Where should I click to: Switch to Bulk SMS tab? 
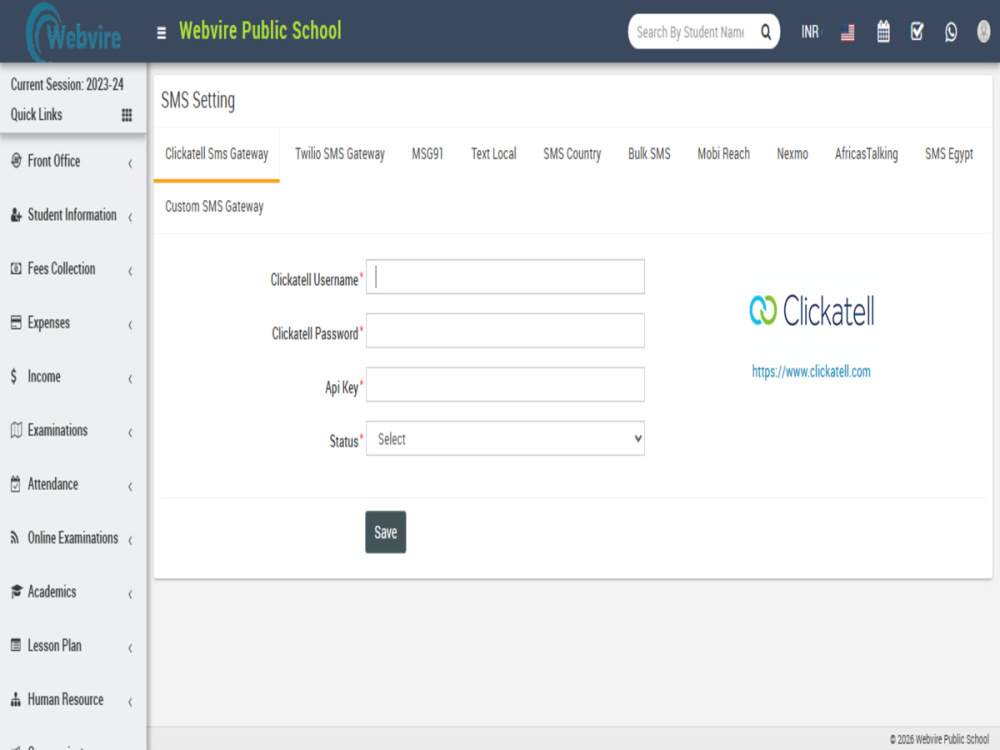(649, 154)
